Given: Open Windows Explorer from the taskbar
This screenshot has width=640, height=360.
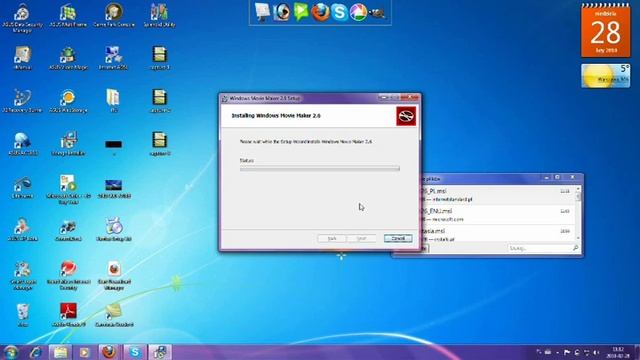Looking at the screenshot, I should point(60,352).
